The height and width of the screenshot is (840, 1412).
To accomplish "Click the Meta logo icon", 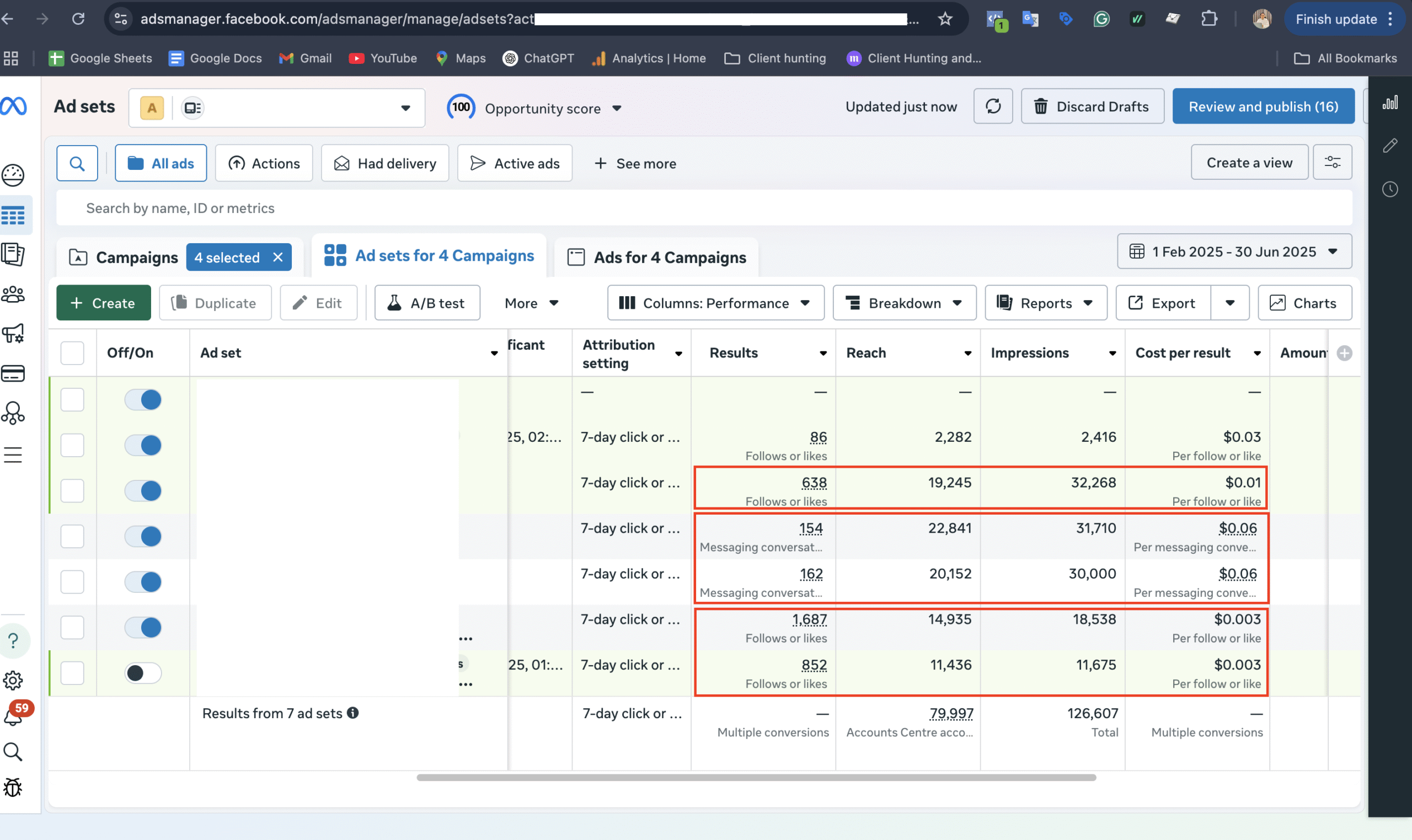I will [x=14, y=106].
